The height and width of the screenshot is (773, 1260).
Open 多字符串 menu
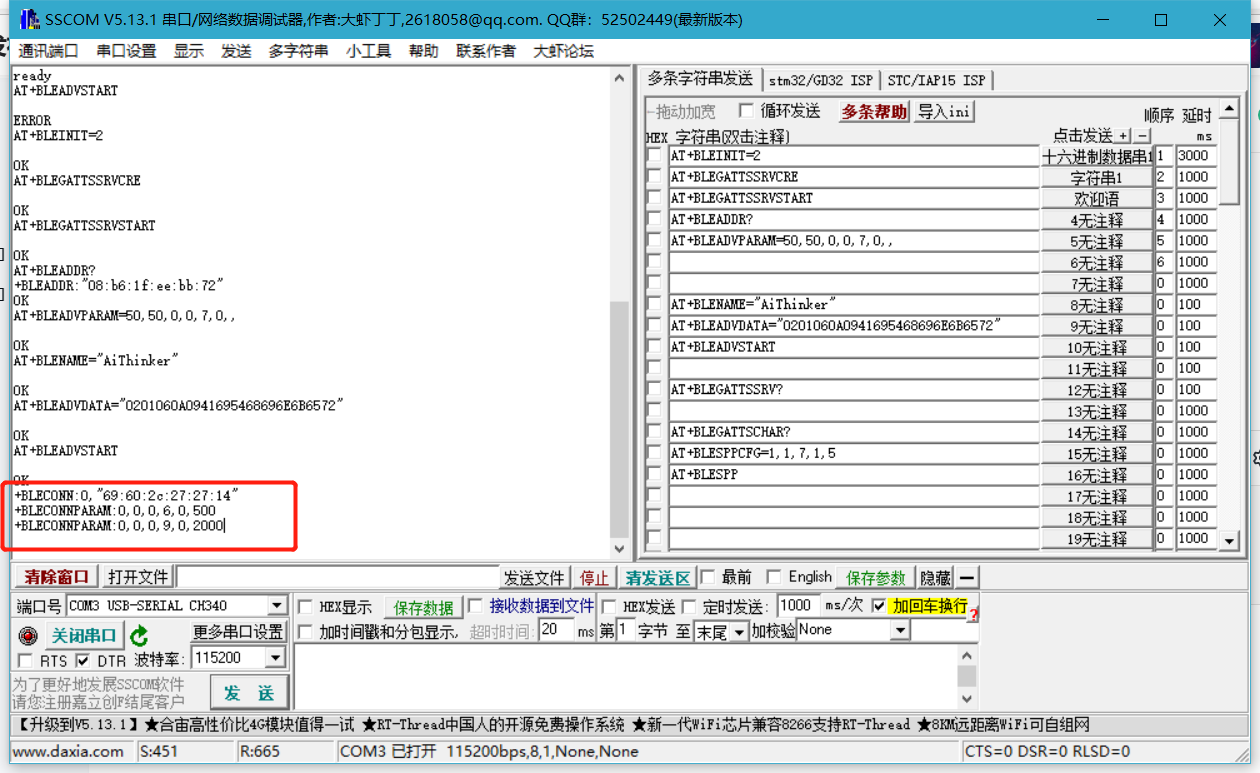pyautogui.click(x=298, y=51)
